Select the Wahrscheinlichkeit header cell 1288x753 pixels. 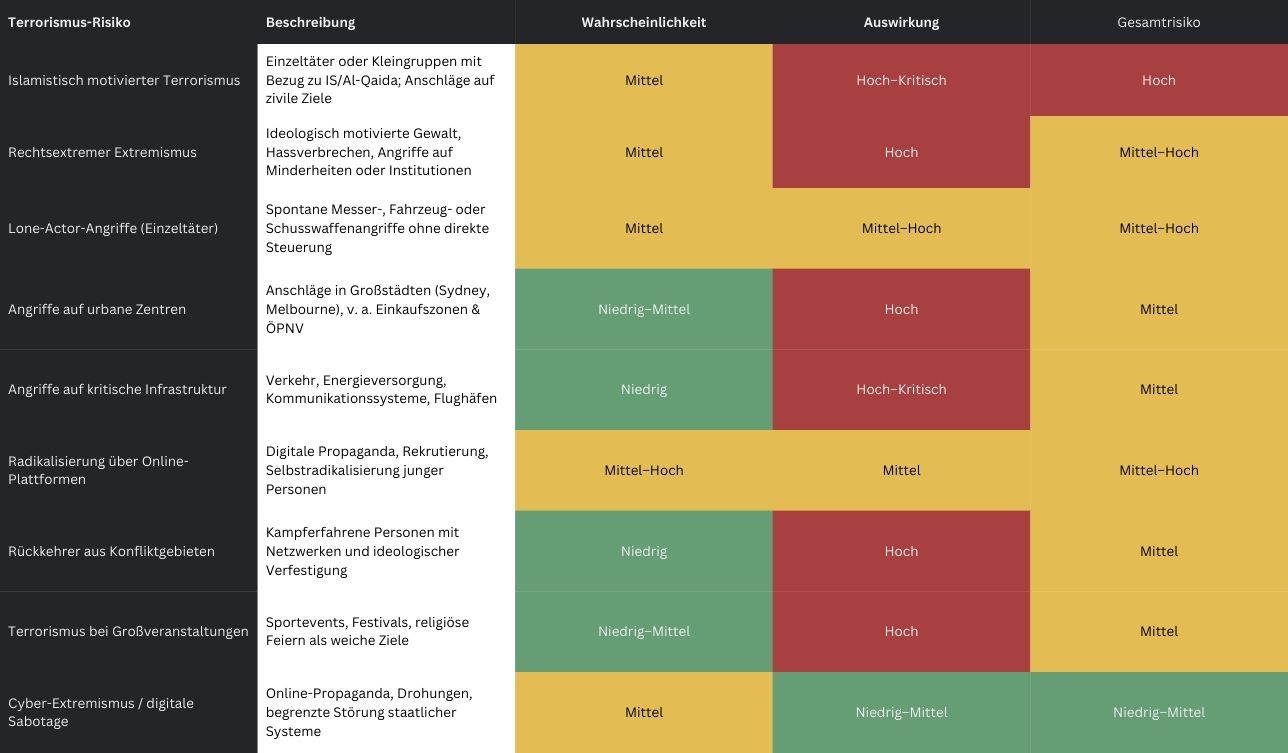pyautogui.click(x=643, y=22)
